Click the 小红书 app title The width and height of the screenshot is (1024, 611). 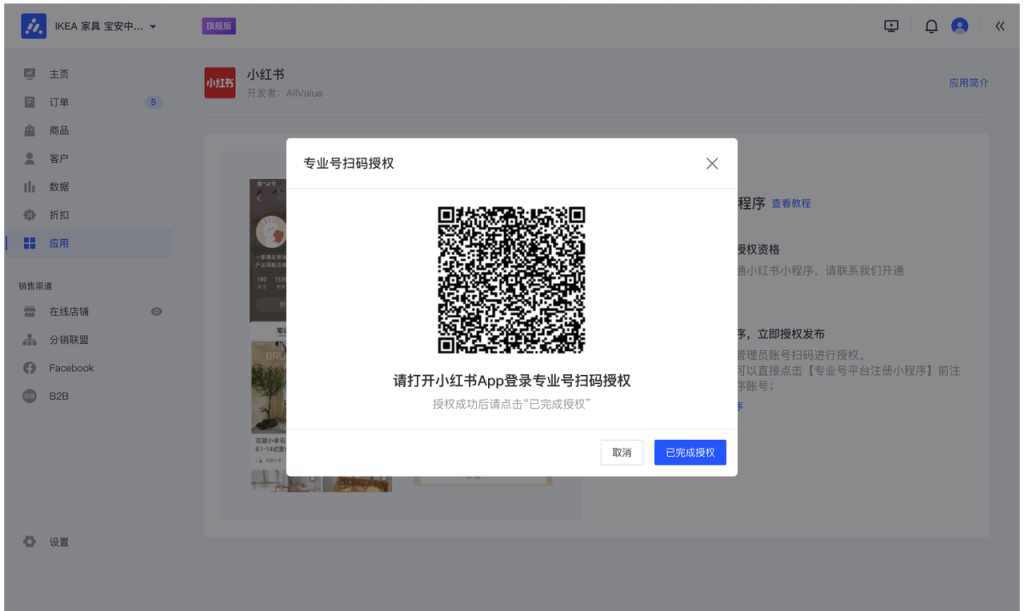265,74
